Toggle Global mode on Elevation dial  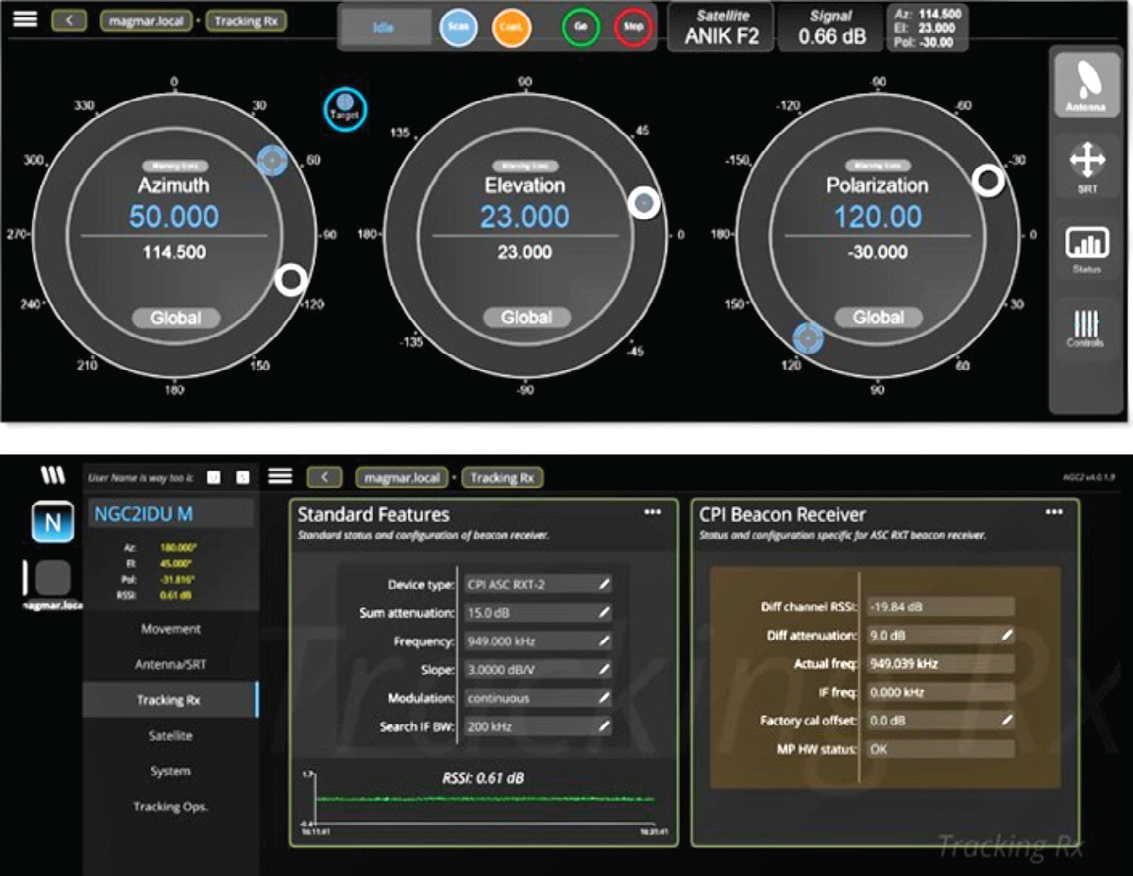(x=527, y=317)
